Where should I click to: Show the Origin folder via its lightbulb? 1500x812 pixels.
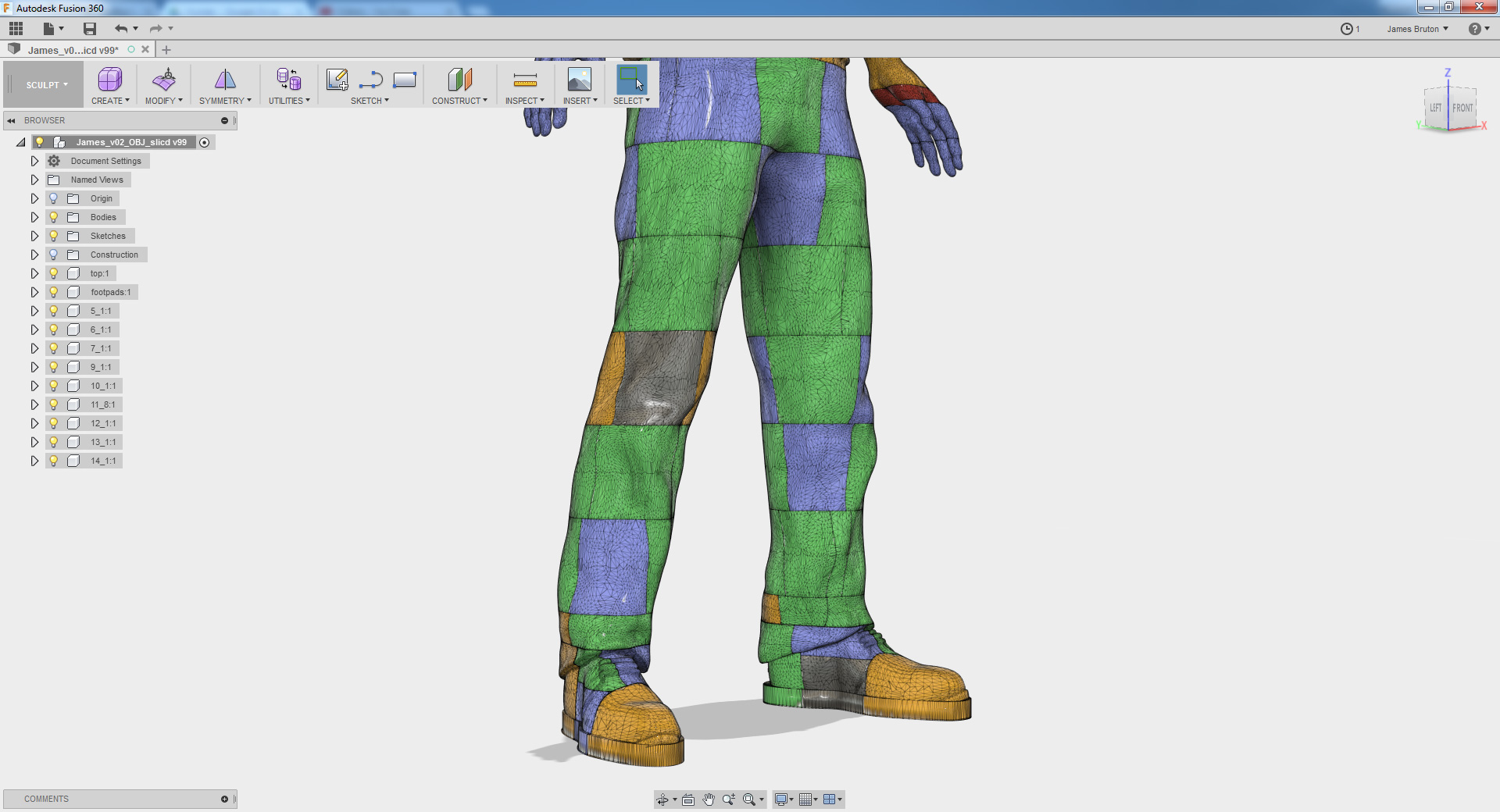coord(54,198)
